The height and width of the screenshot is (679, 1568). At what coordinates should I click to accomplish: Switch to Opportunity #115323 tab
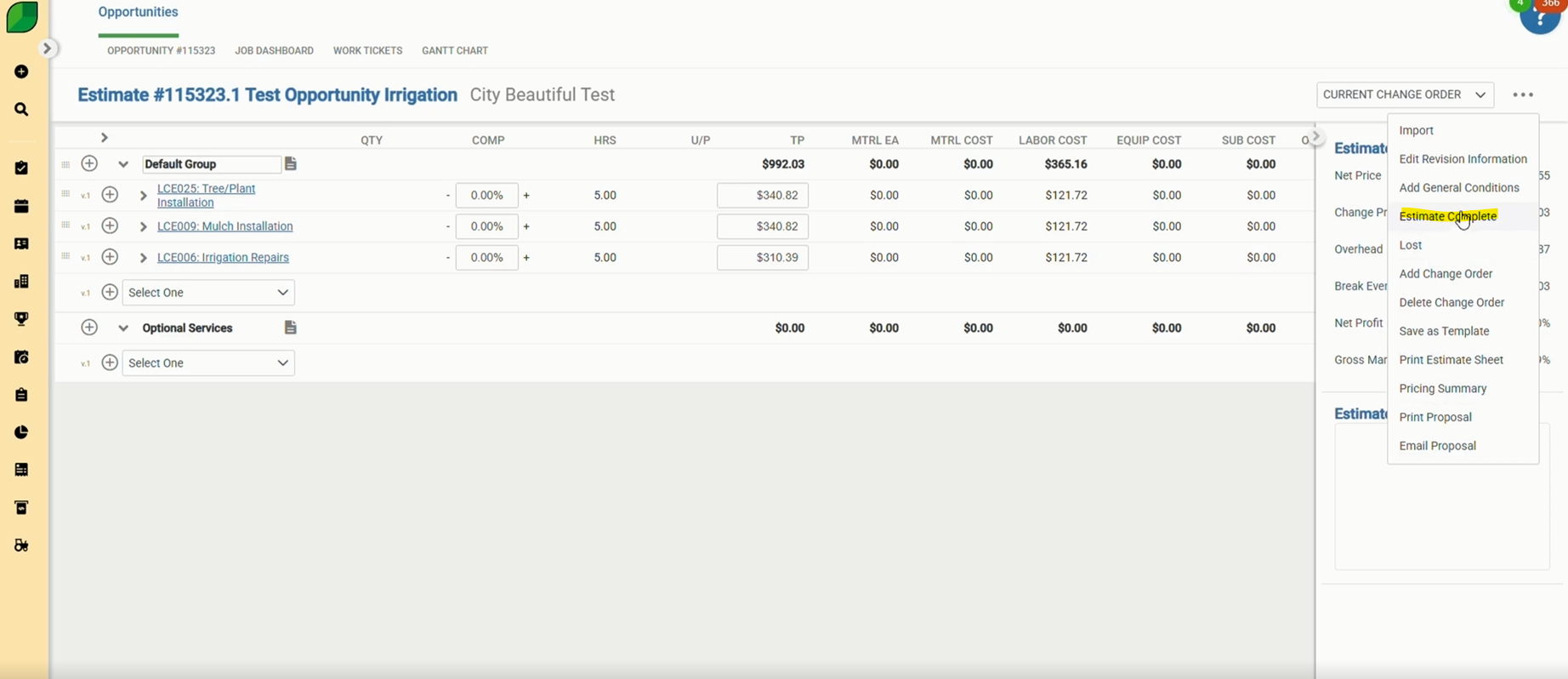[161, 51]
